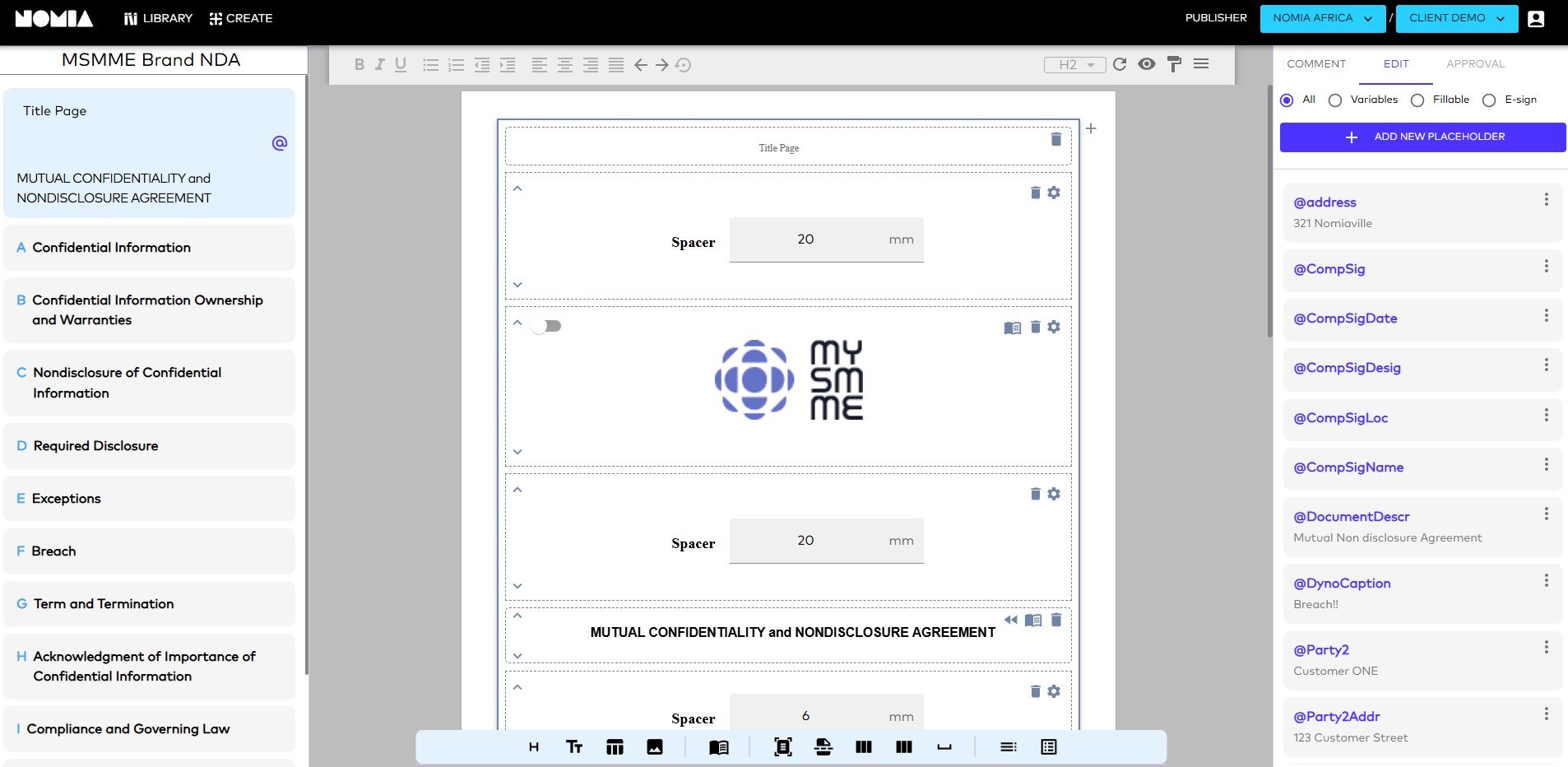Align text to the left

coord(539,64)
